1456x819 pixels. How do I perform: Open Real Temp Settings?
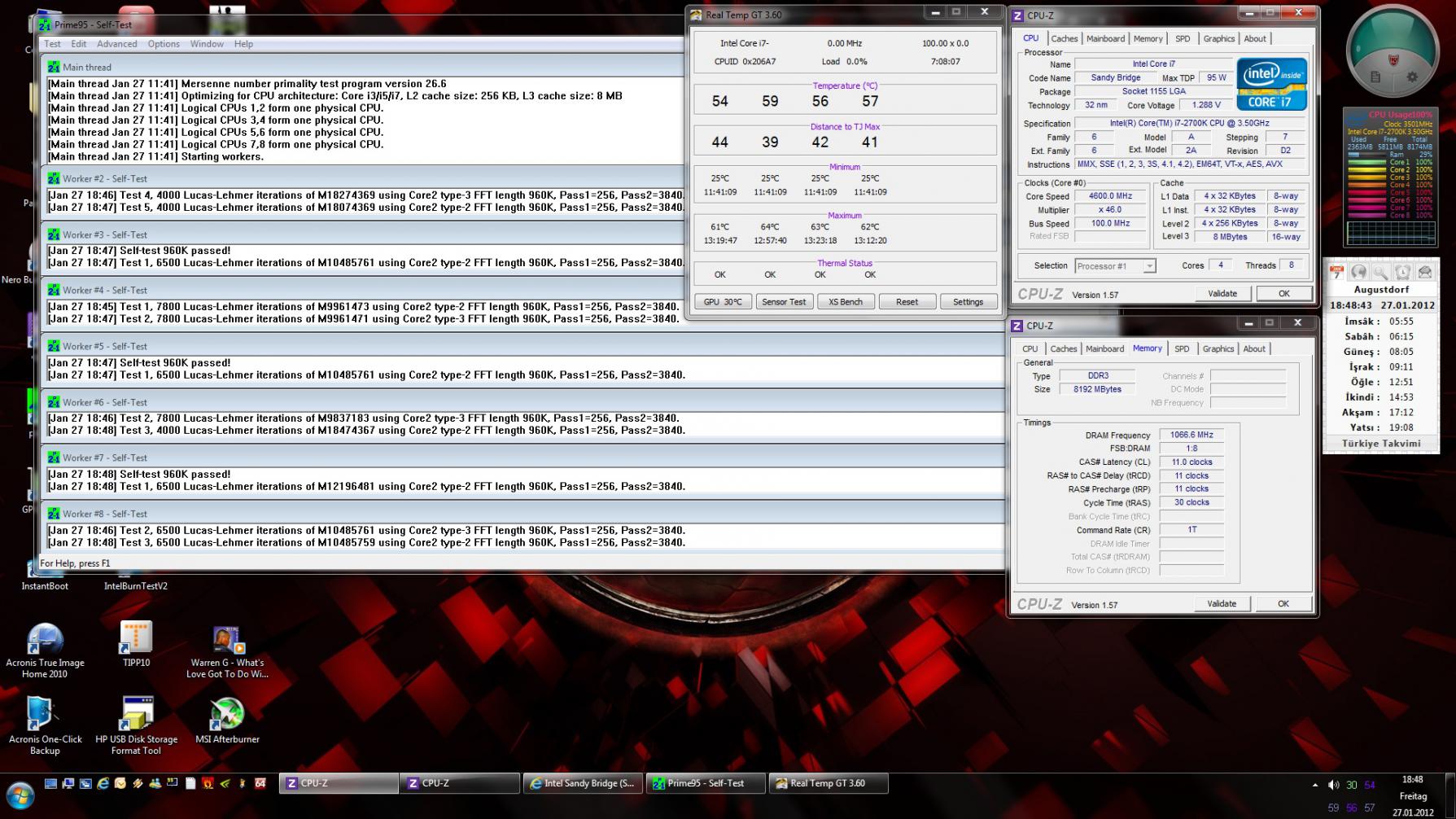[x=968, y=302]
